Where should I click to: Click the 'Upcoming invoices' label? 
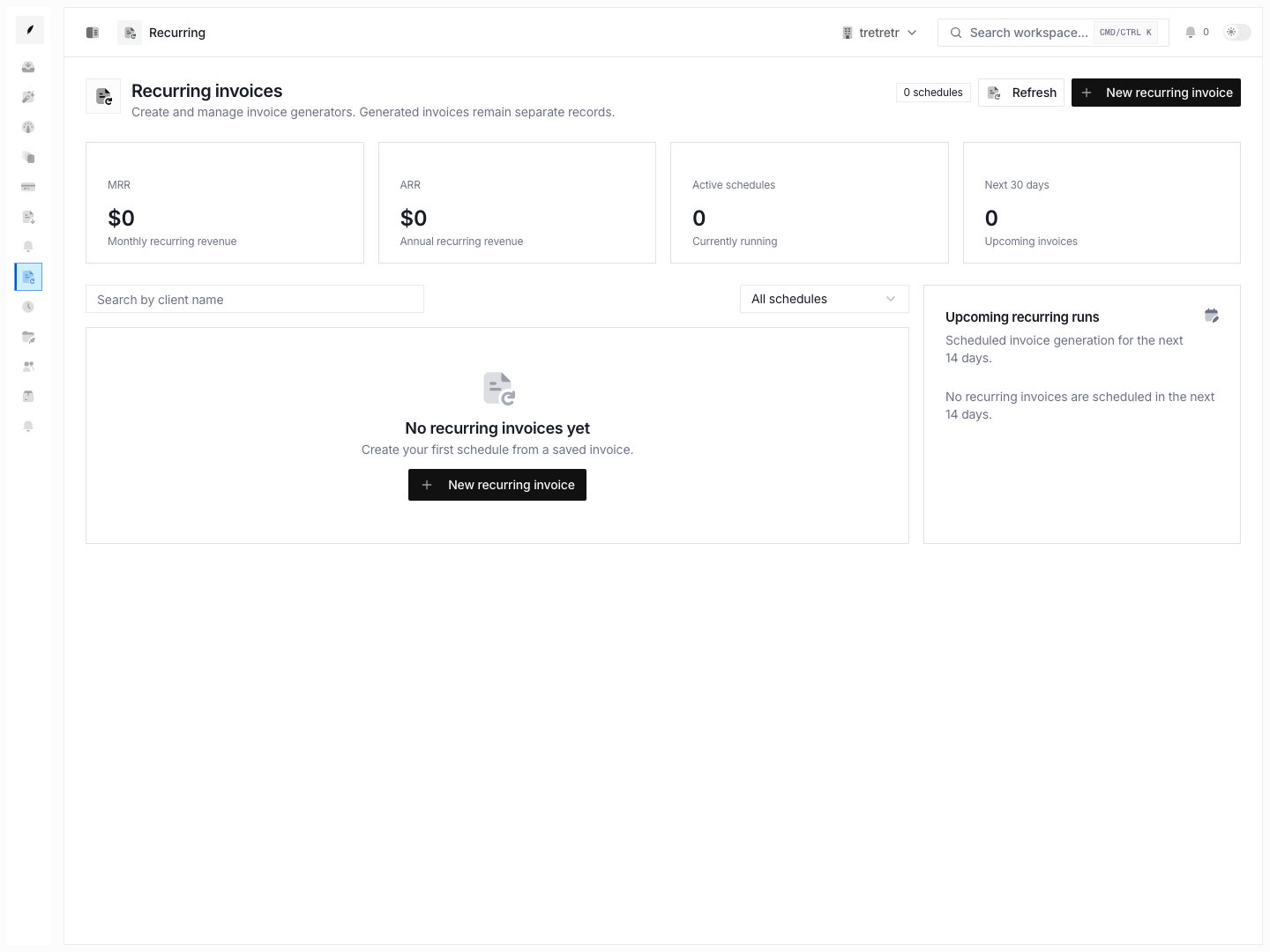[x=1031, y=242]
